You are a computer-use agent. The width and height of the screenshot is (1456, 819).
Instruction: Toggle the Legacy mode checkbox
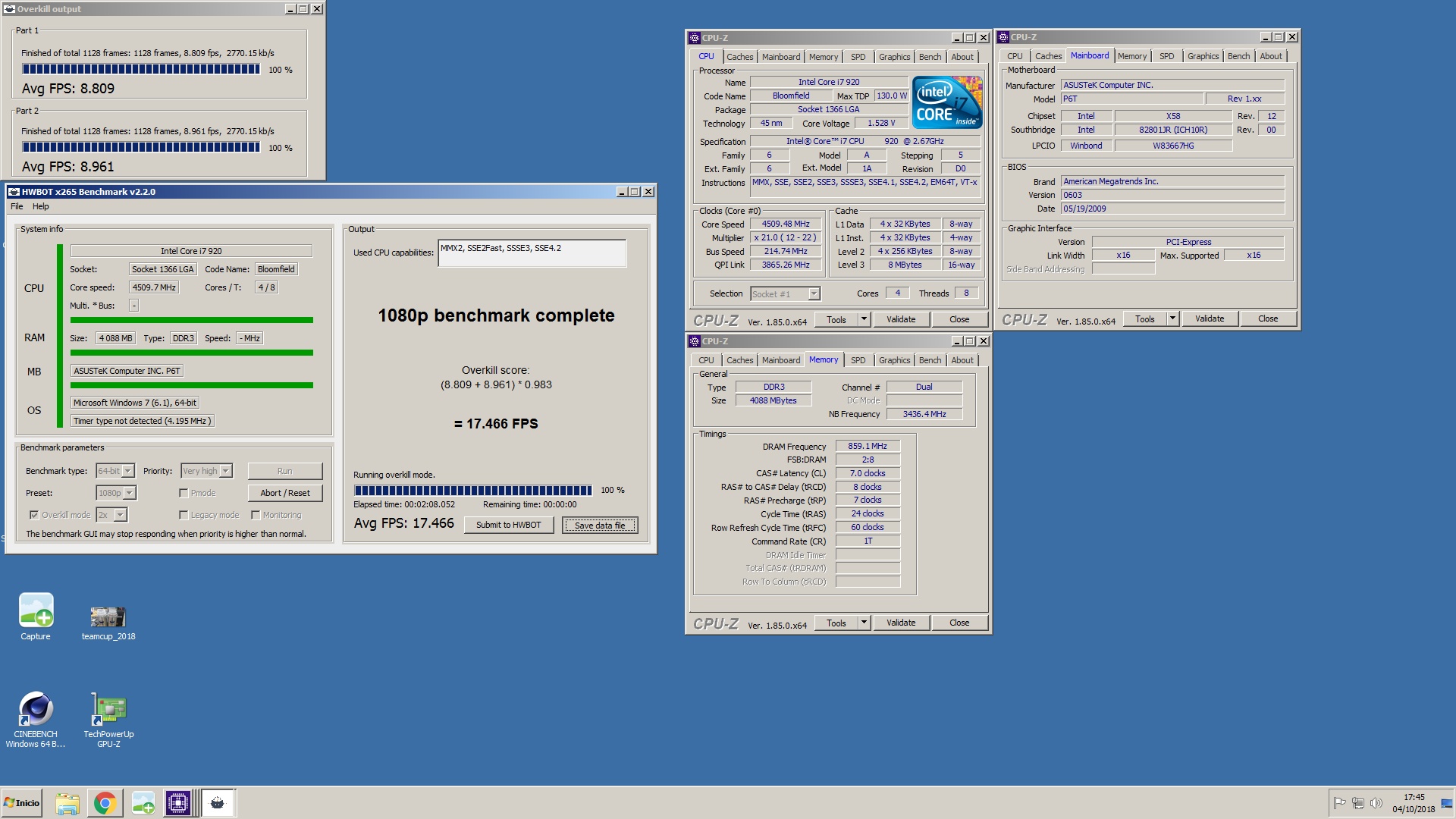coord(184,515)
